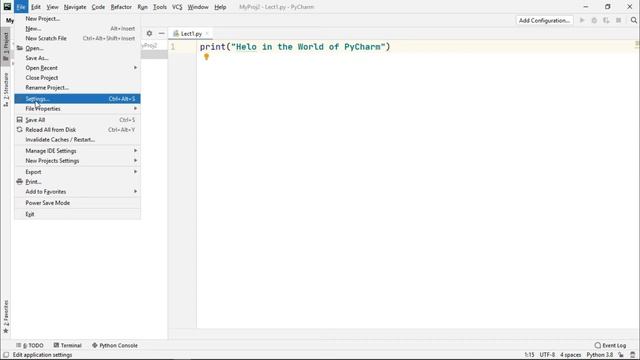Click the PyCharm logo icon in title bar
The height and width of the screenshot is (360, 640).
click(x=7, y=7)
